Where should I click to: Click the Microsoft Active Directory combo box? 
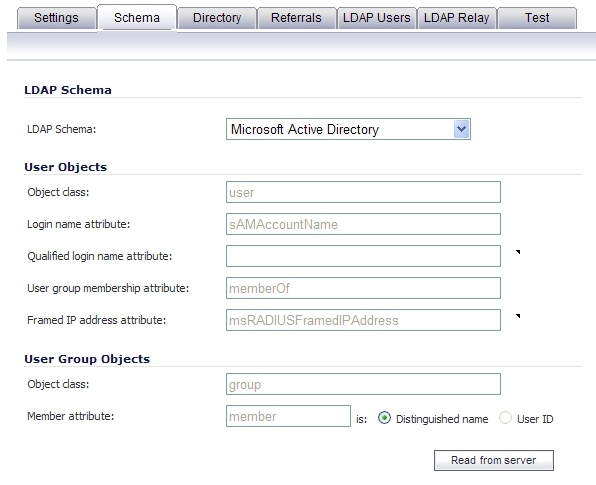[x=348, y=129]
